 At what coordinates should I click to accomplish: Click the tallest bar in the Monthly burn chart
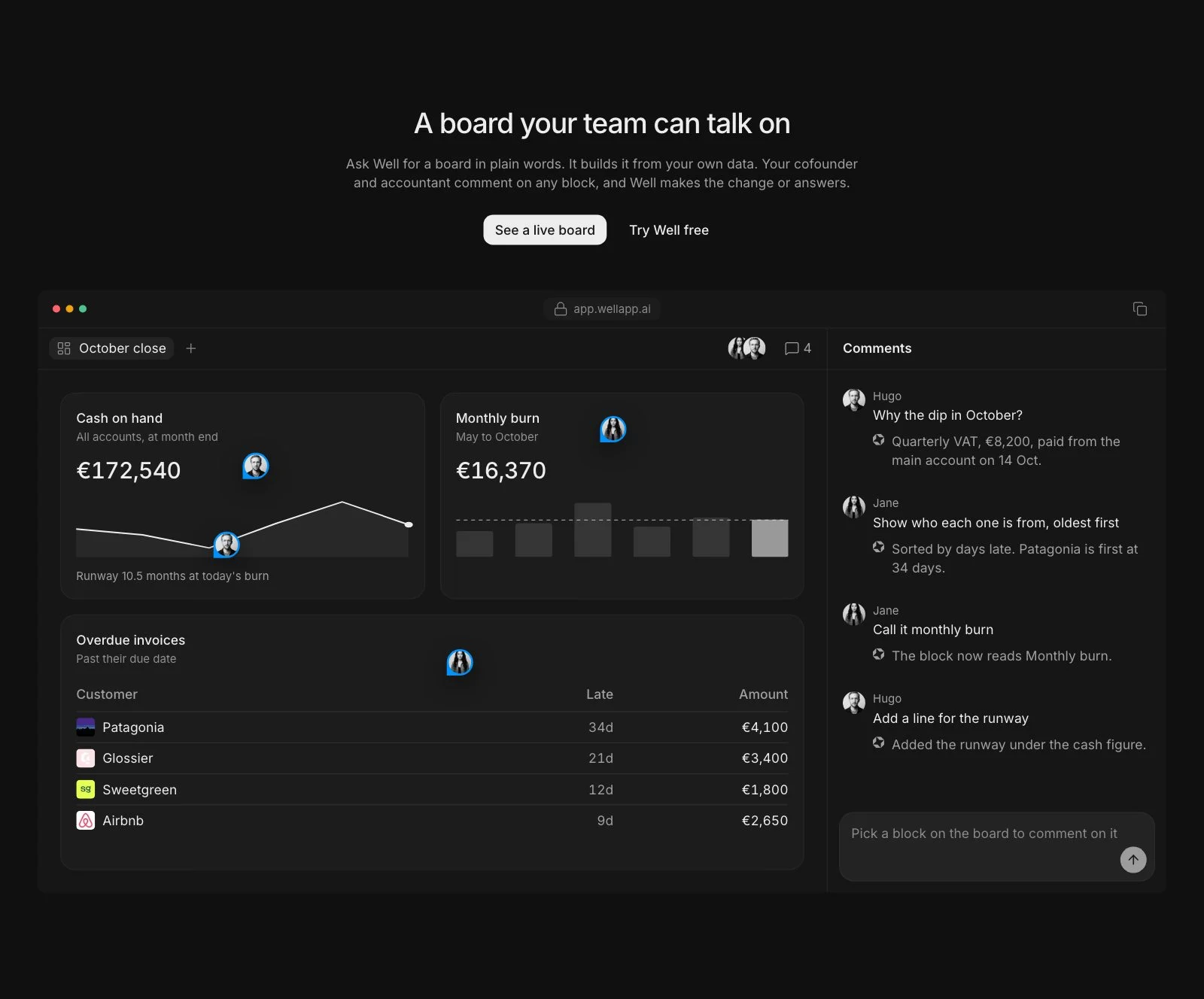(x=593, y=530)
